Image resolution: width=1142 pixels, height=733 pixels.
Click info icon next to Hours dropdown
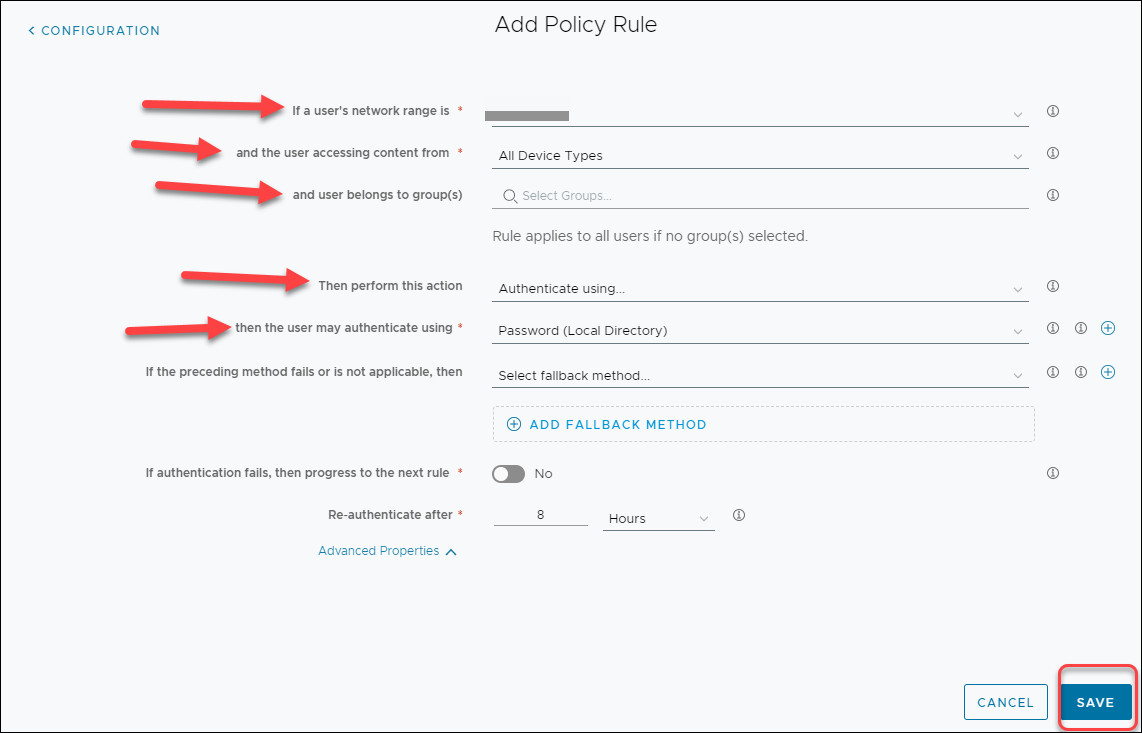(739, 516)
